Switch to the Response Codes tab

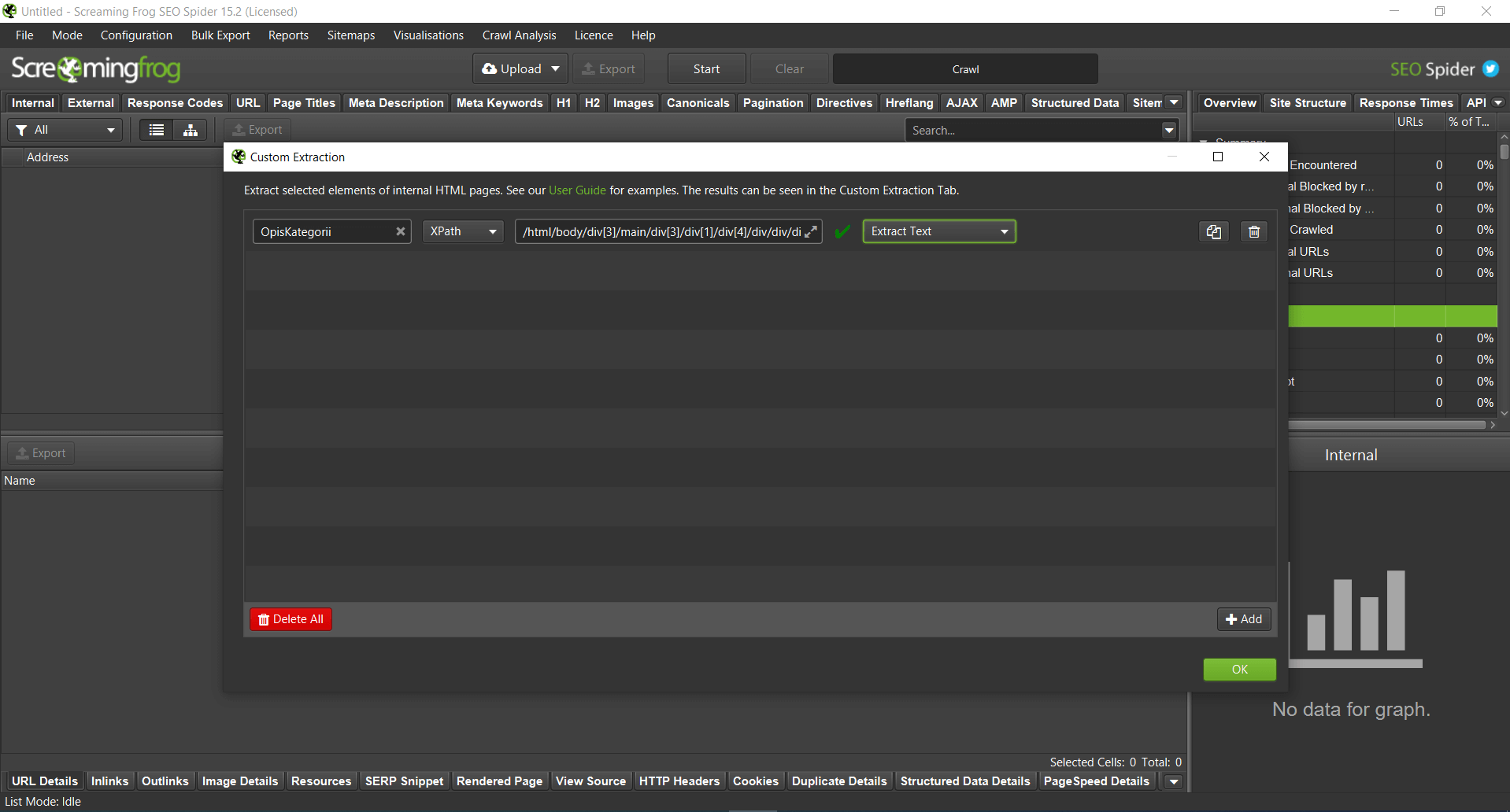pos(175,103)
